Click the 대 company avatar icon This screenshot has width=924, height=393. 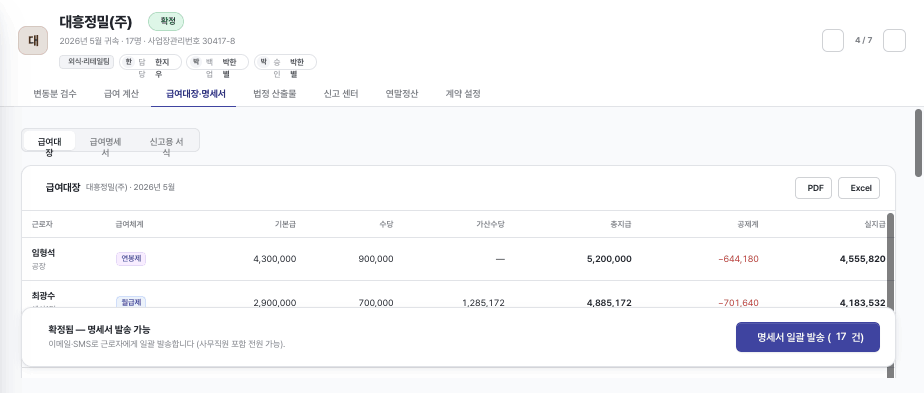[33, 41]
